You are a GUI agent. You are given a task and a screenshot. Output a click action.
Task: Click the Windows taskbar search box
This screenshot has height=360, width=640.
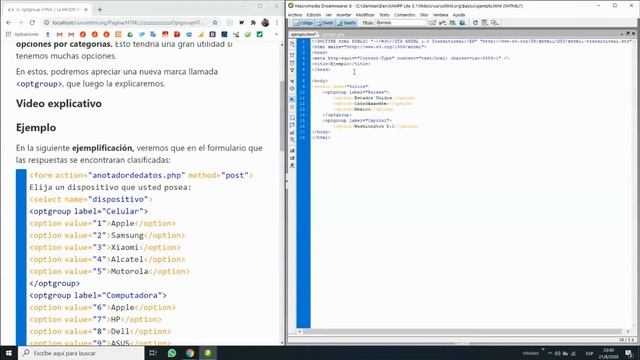pos(81,353)
